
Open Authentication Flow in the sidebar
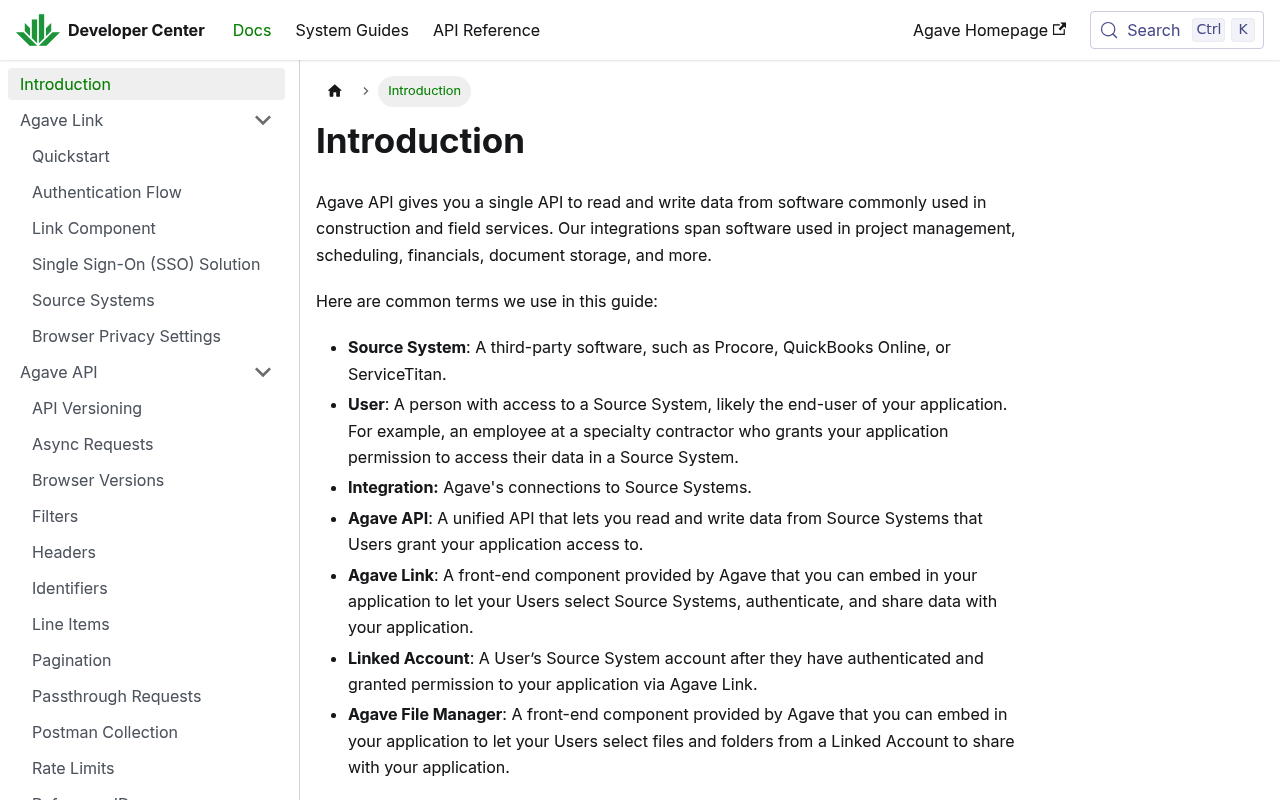tap(152, 192)
